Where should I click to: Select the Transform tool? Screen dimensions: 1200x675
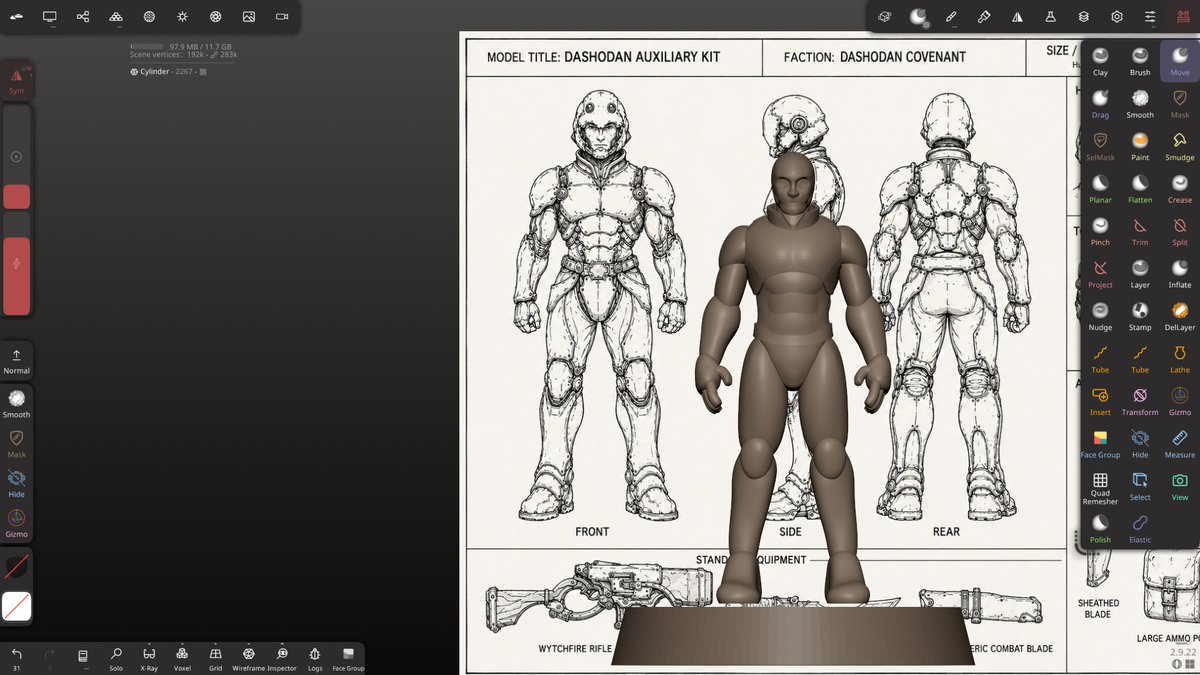click(x=1140, y=402)
